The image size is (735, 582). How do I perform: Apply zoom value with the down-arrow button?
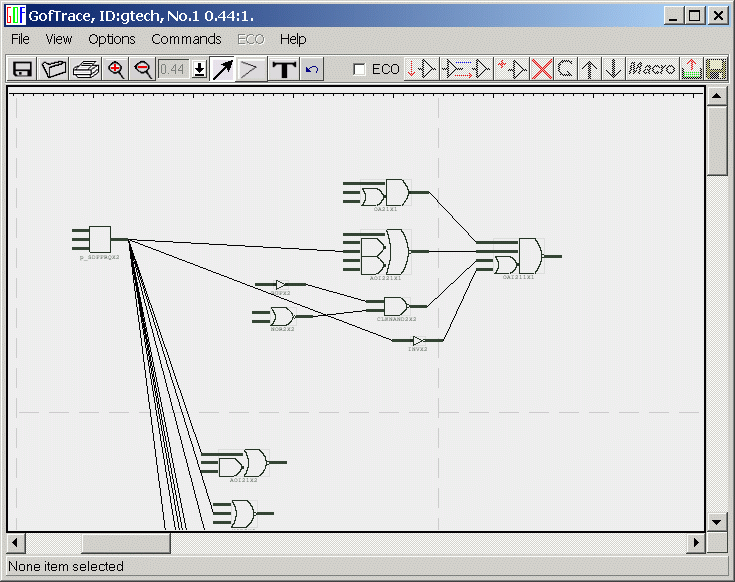(x=199, y=69)
